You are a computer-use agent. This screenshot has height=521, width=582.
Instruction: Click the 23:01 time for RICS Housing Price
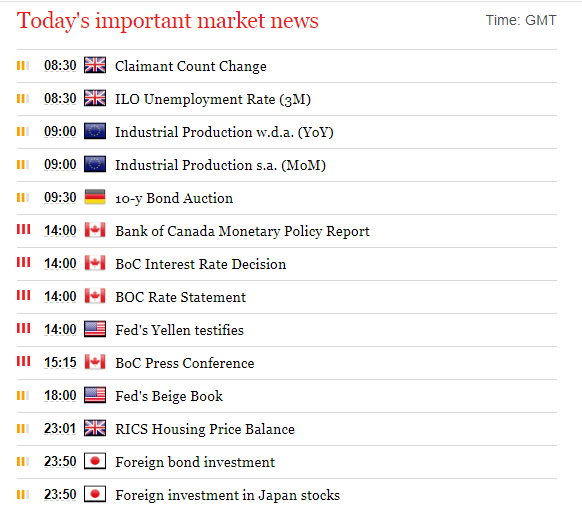(x=60, y=429)
